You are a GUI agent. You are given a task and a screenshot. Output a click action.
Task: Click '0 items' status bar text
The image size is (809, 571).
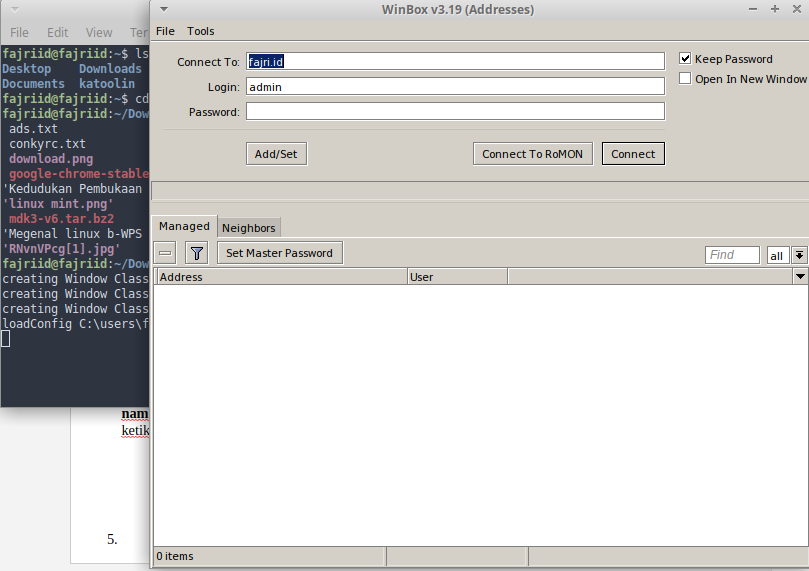175,556
